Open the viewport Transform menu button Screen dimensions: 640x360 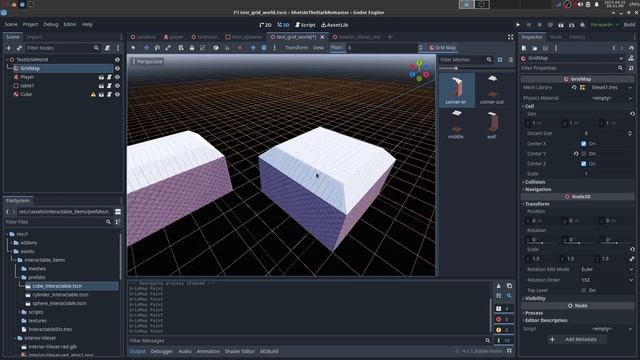pyautogui.click(x=296, y=48)
